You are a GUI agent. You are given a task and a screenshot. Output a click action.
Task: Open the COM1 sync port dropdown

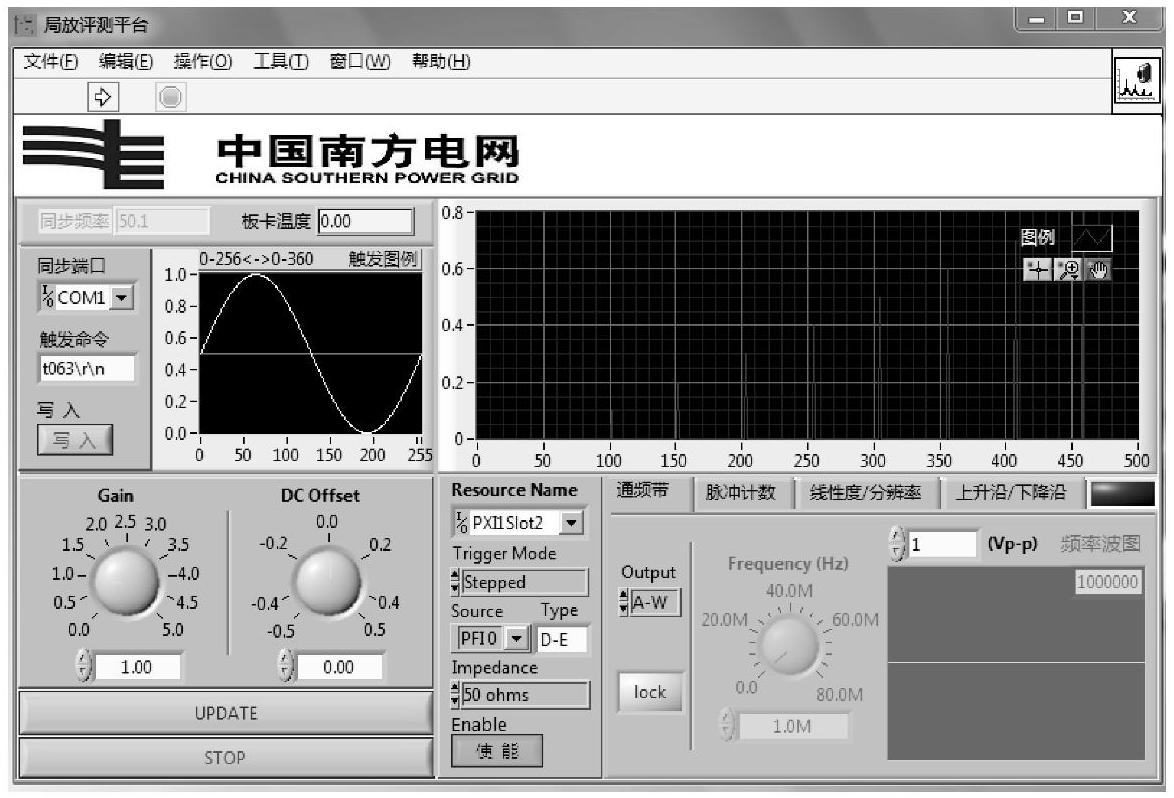point(121,297)
